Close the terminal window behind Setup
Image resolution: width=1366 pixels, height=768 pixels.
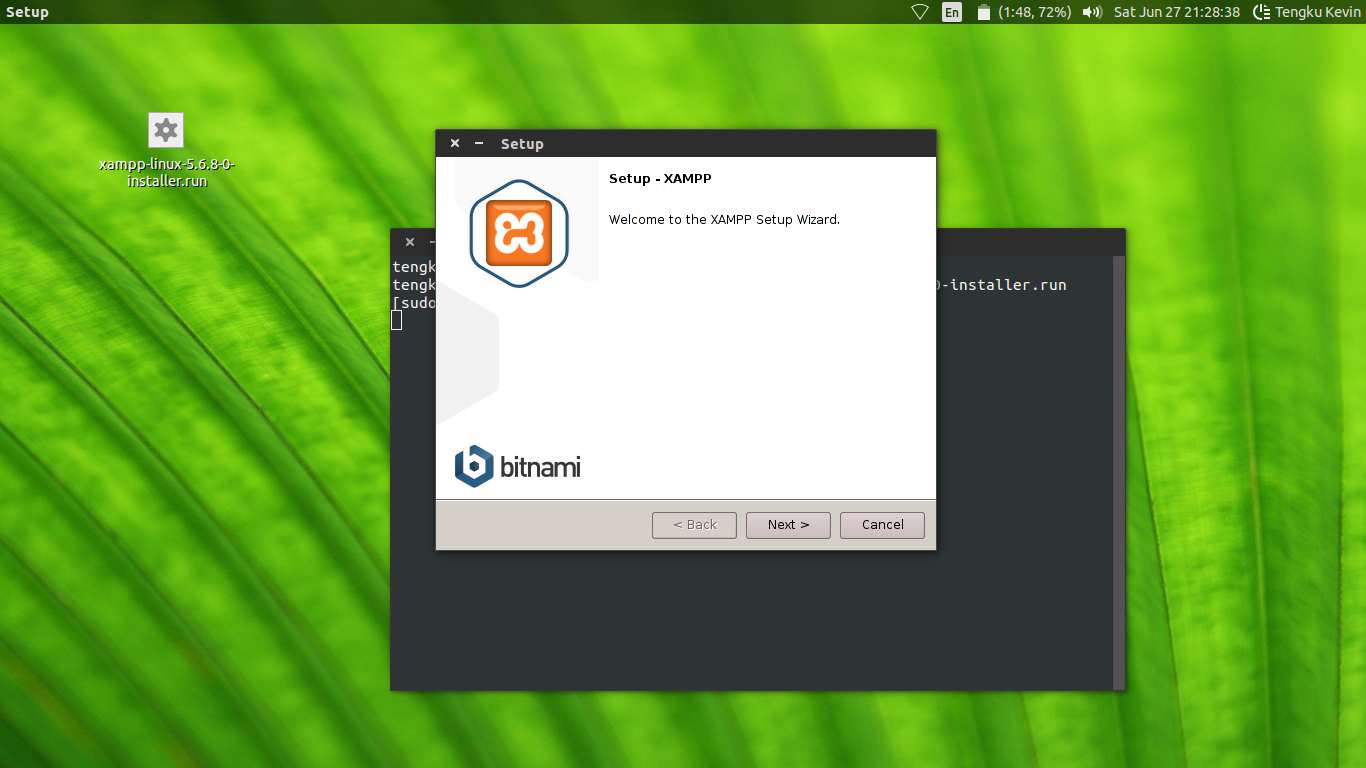tap(410, 242)
